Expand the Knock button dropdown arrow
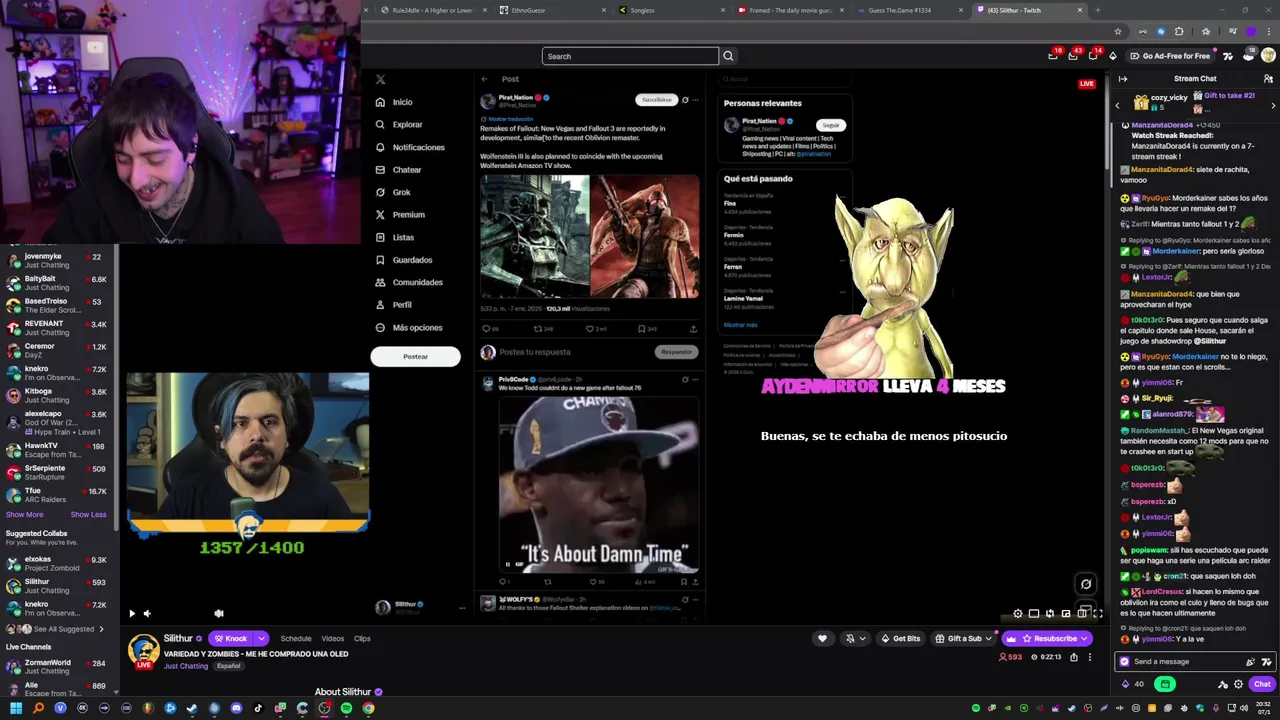Image resolution: width=1280 pixels, height=720 pixels. [261, 638]
